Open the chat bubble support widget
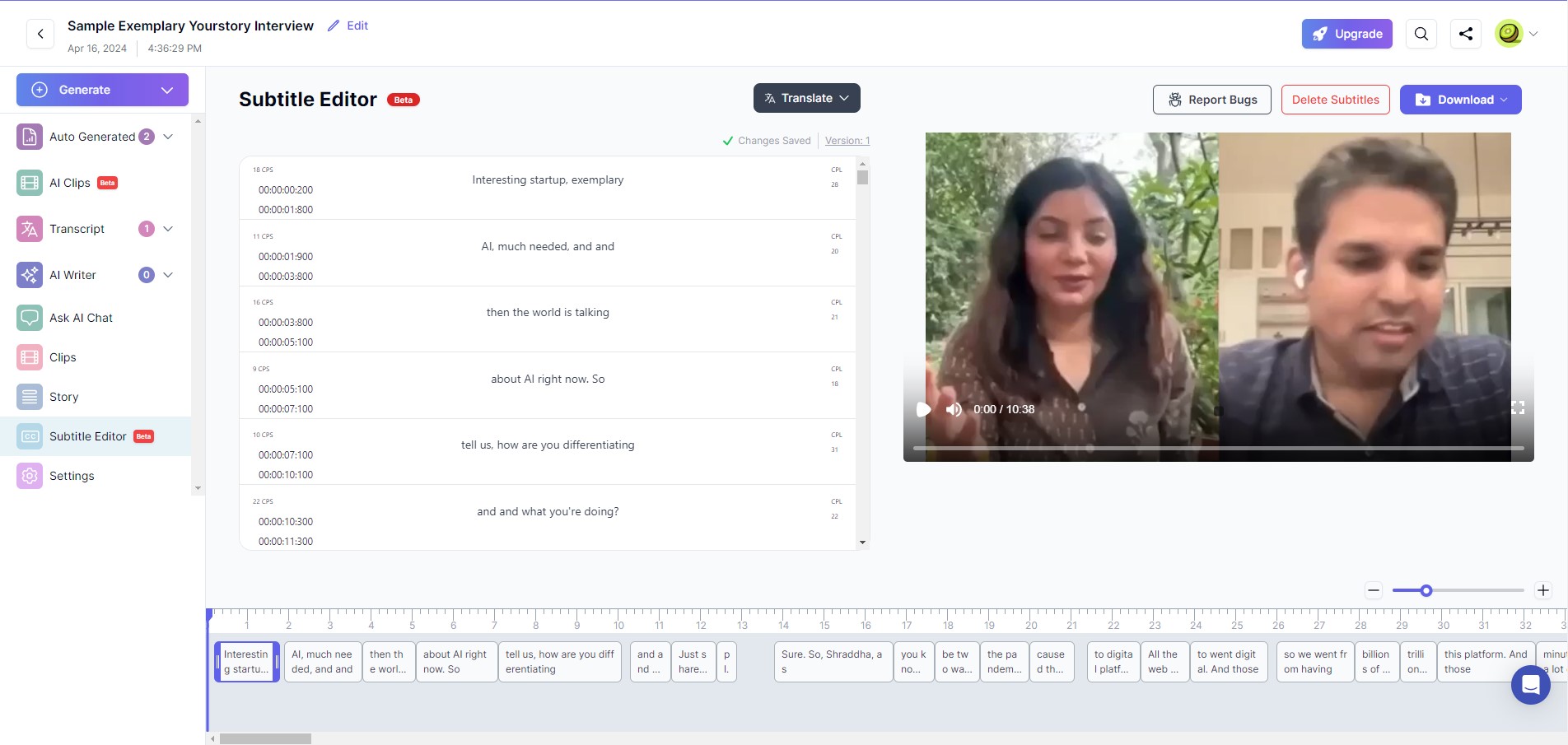The width and height of the screenshot is (1568, 745). pyautogui.click(x=1531, y=684)
